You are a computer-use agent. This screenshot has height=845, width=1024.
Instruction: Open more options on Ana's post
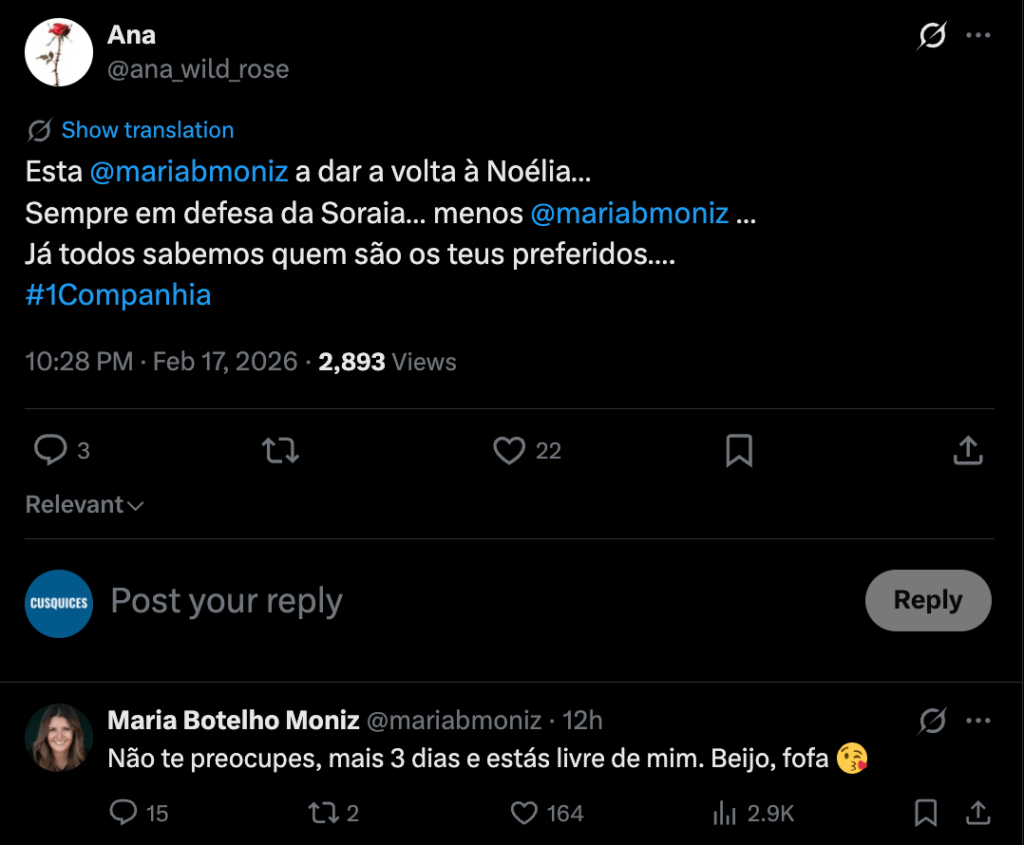tap(978, 37)
